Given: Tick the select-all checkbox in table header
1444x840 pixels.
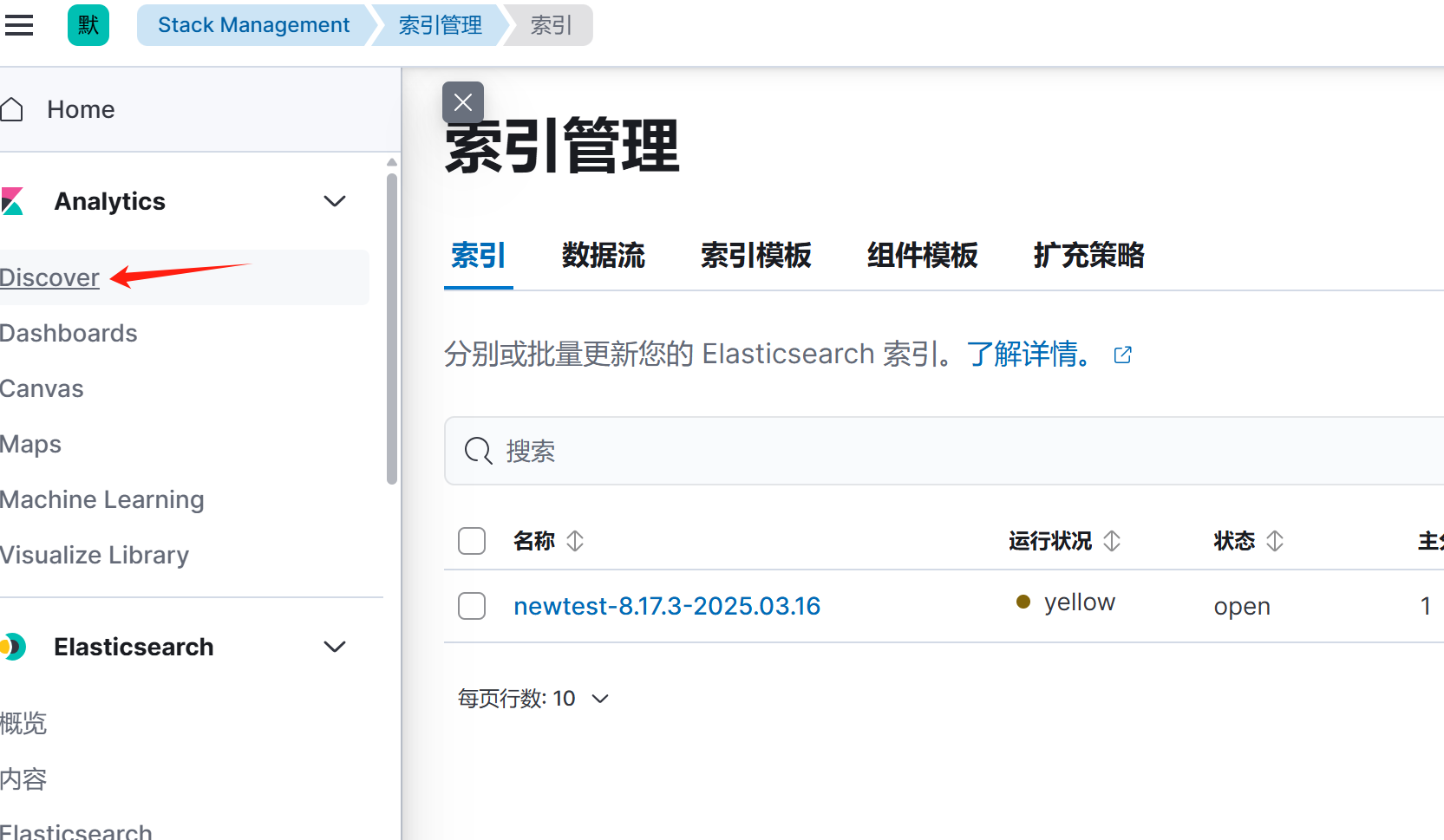Looking at the screenshot, I should (472, 541).
